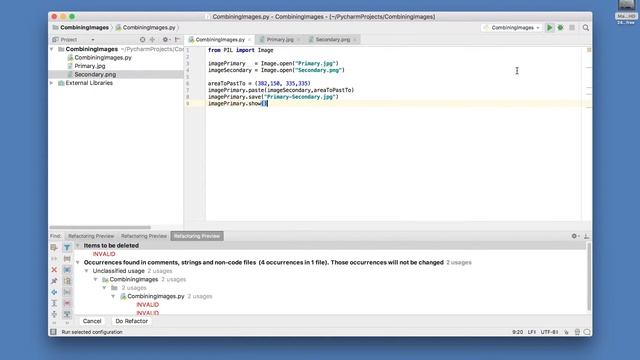Select Primary.jpg in project tree
Screen dimensions: 640x360
[90, 66]
